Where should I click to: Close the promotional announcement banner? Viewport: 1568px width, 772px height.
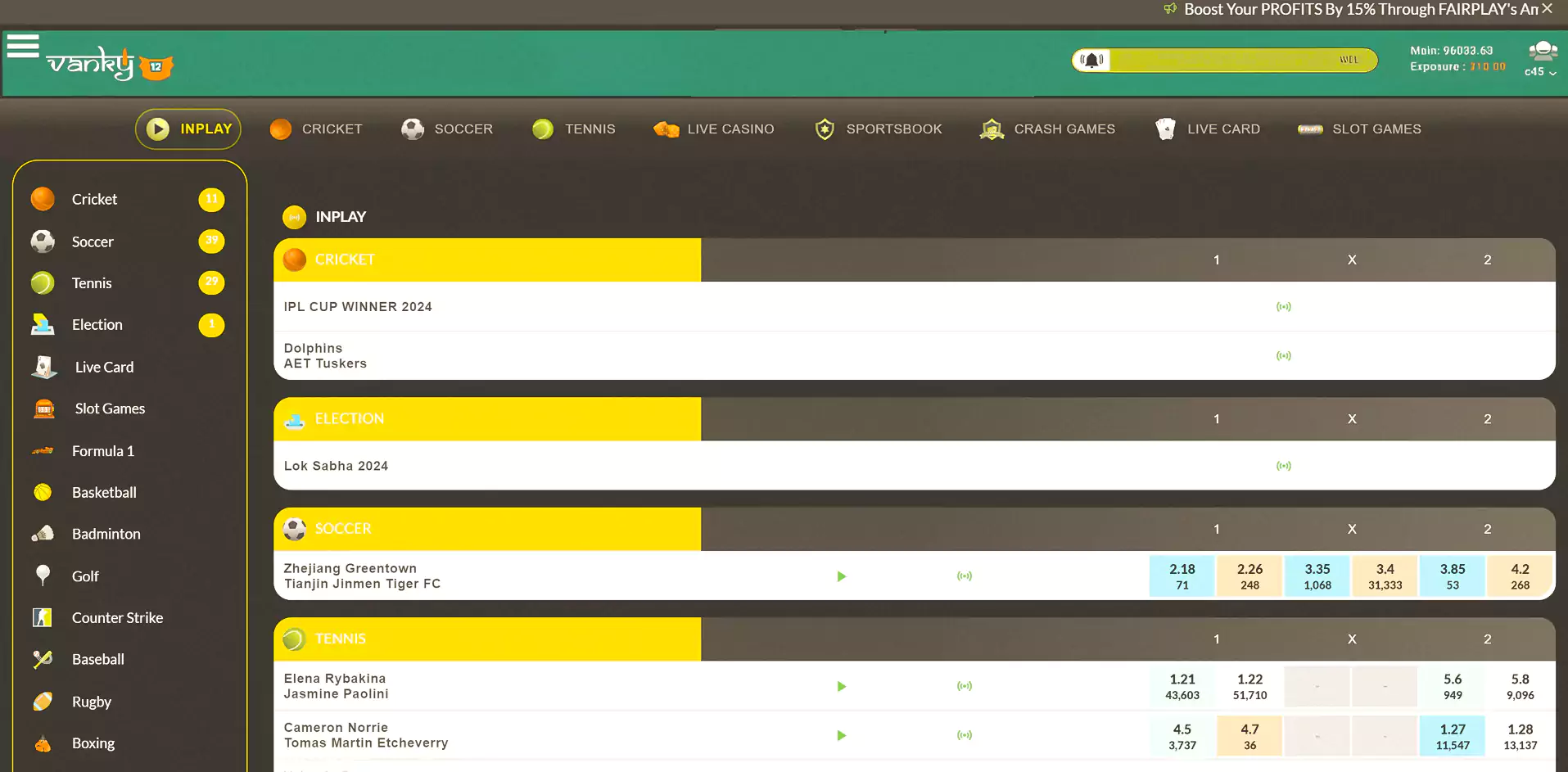click(x=1547, y=9)
